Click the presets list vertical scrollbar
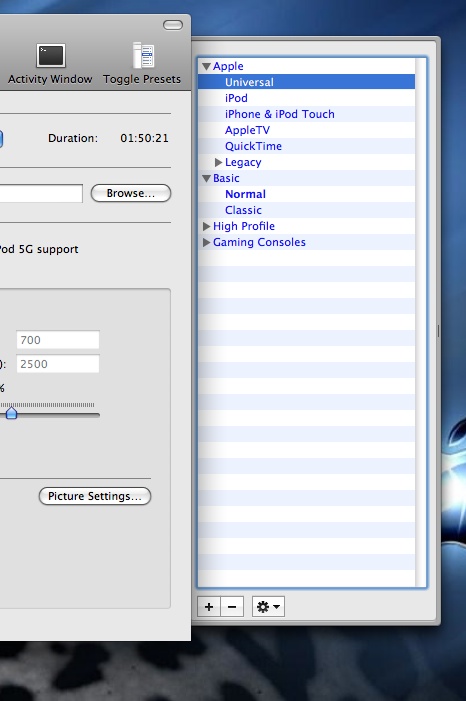The image size is (466, 701). (x=420, y=322)
